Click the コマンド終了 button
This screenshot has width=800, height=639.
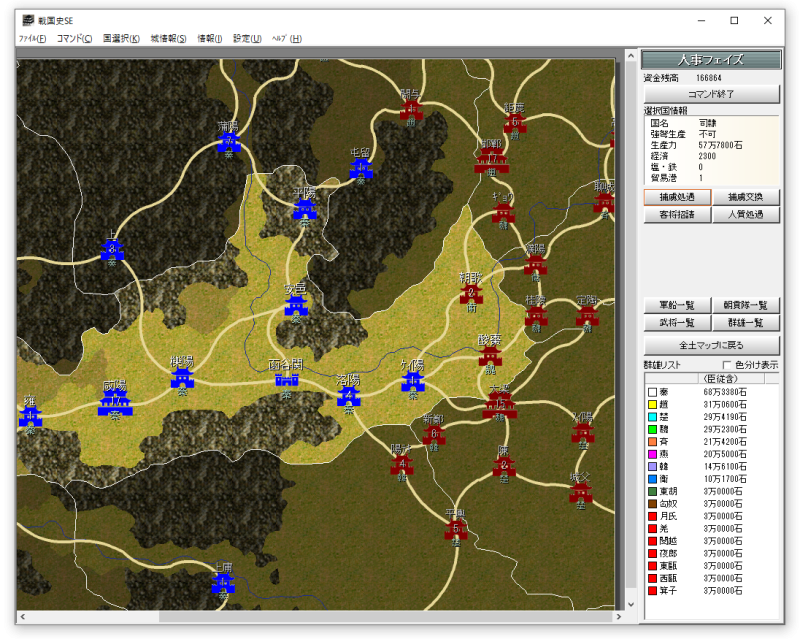711,94
